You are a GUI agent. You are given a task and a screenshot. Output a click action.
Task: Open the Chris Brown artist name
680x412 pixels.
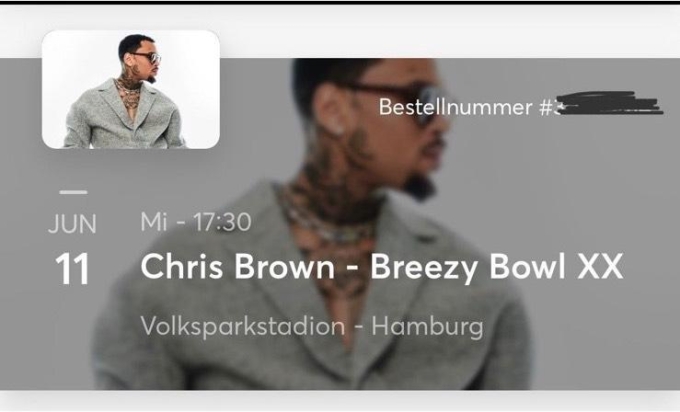238,266
